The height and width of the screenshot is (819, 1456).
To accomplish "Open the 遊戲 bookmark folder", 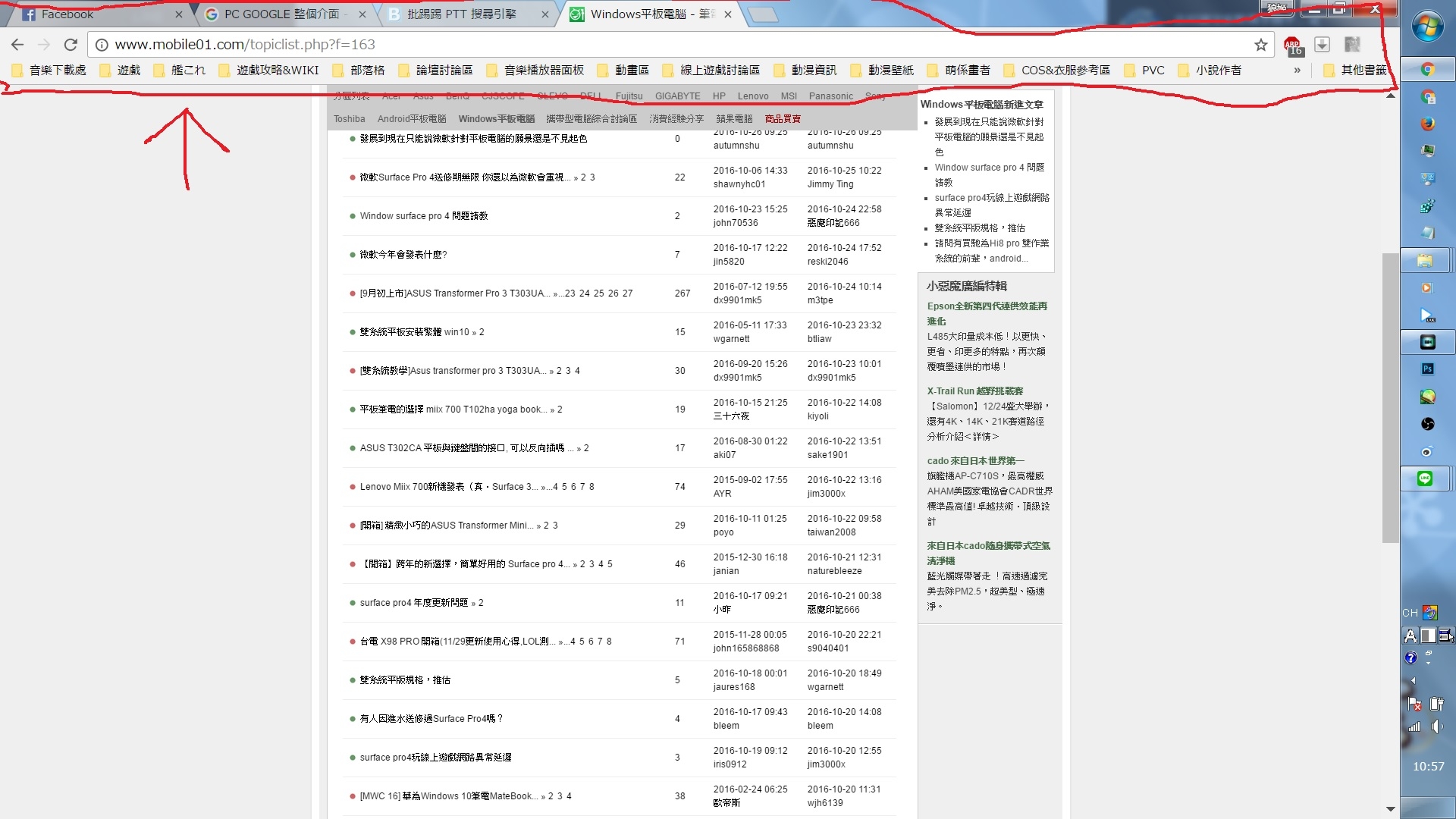I will pyautogui.click(x=120, y=71).
